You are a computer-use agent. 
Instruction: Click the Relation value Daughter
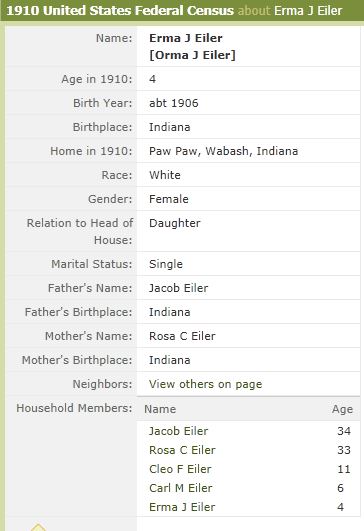point(175,223)
